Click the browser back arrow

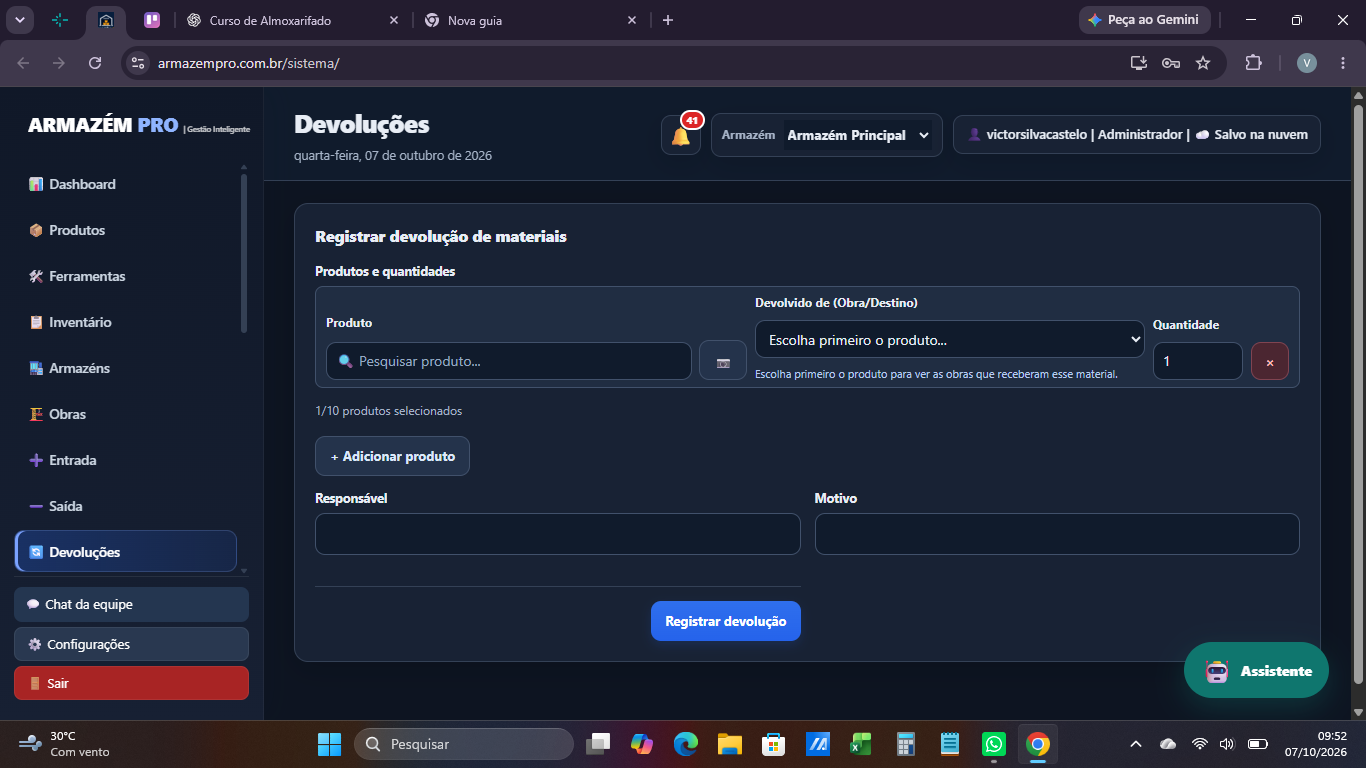(24, 63)
